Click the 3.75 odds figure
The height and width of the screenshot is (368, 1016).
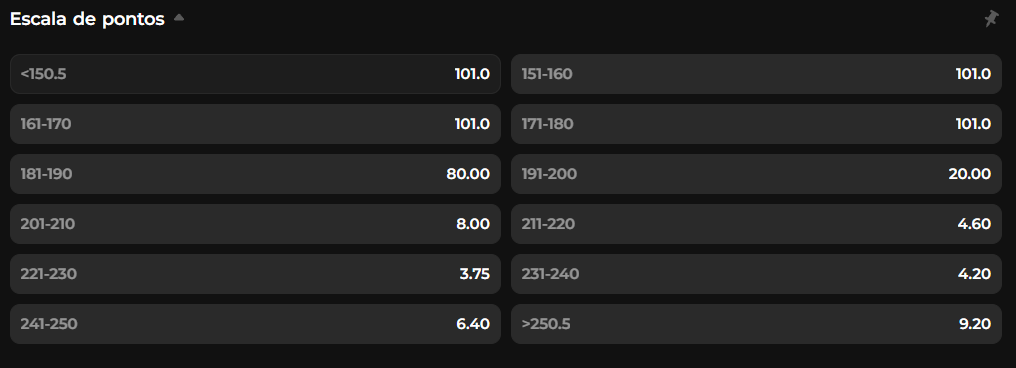(474, 274)
